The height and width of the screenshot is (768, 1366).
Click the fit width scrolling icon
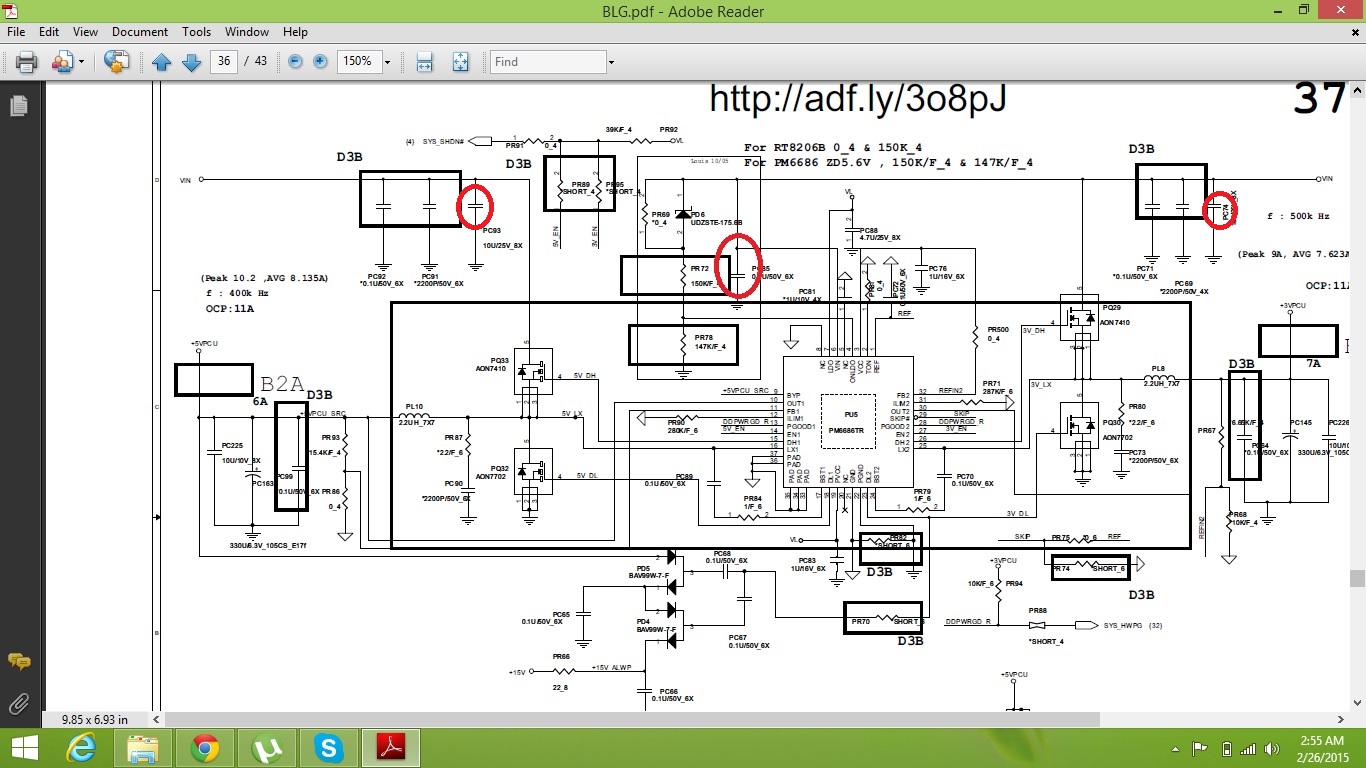pos(424,62)
